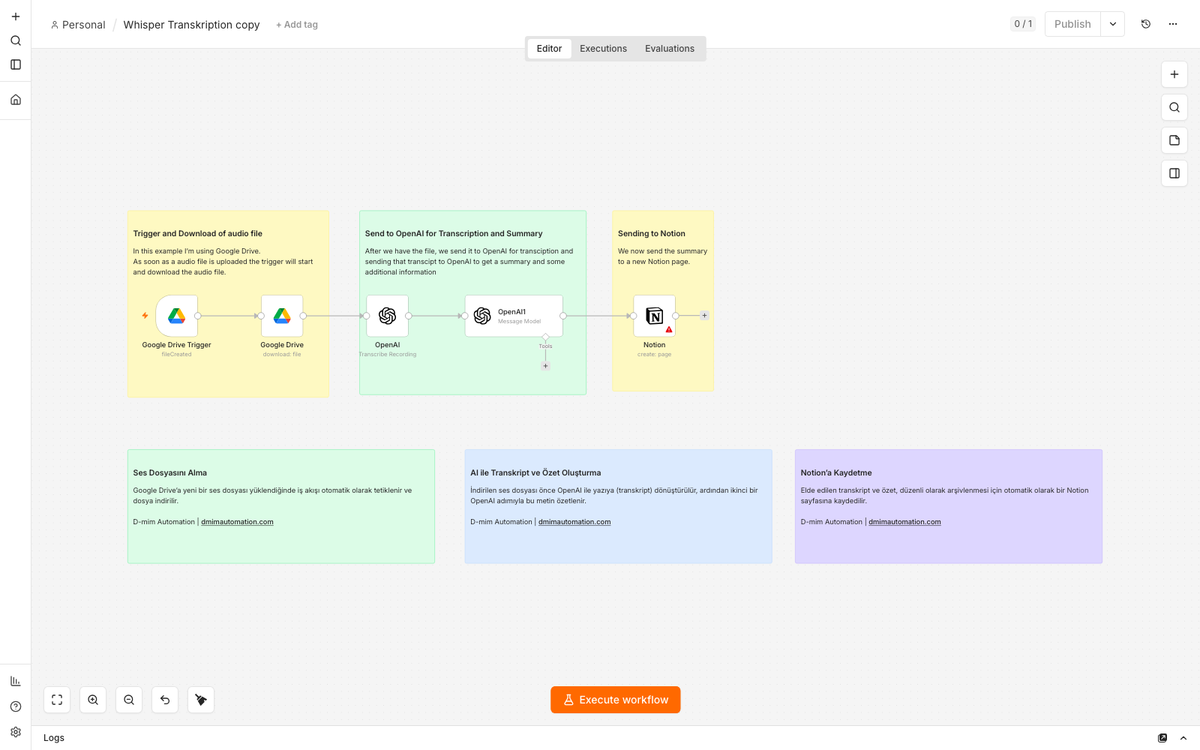Click the Logs label
The height and width of the screenshot is (750, 1200).
coord(54,738)
